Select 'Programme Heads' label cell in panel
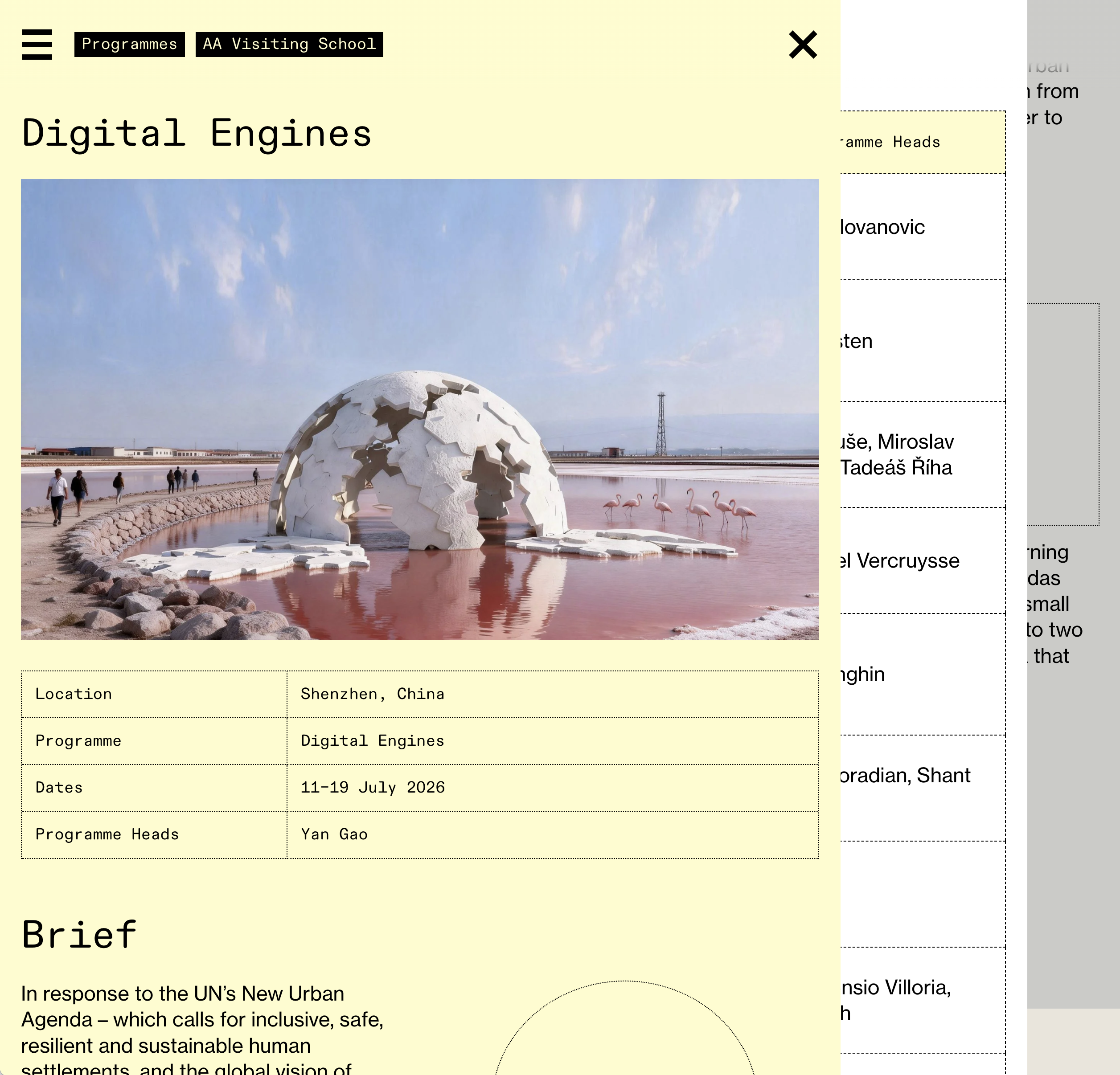 [x=154, y=834]
